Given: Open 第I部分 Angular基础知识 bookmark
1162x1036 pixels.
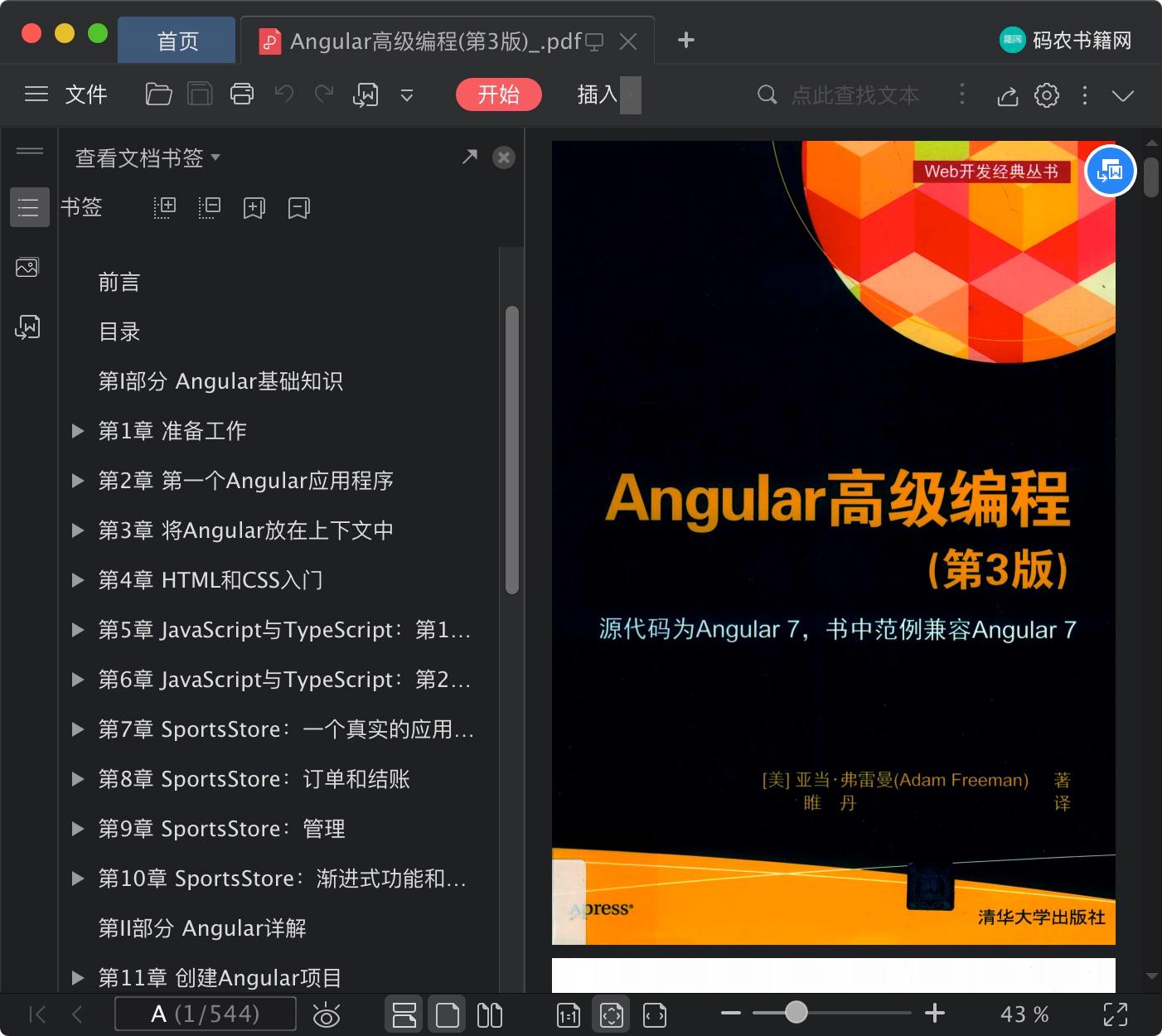Looking at the screenshot, I should click(220, 381).
